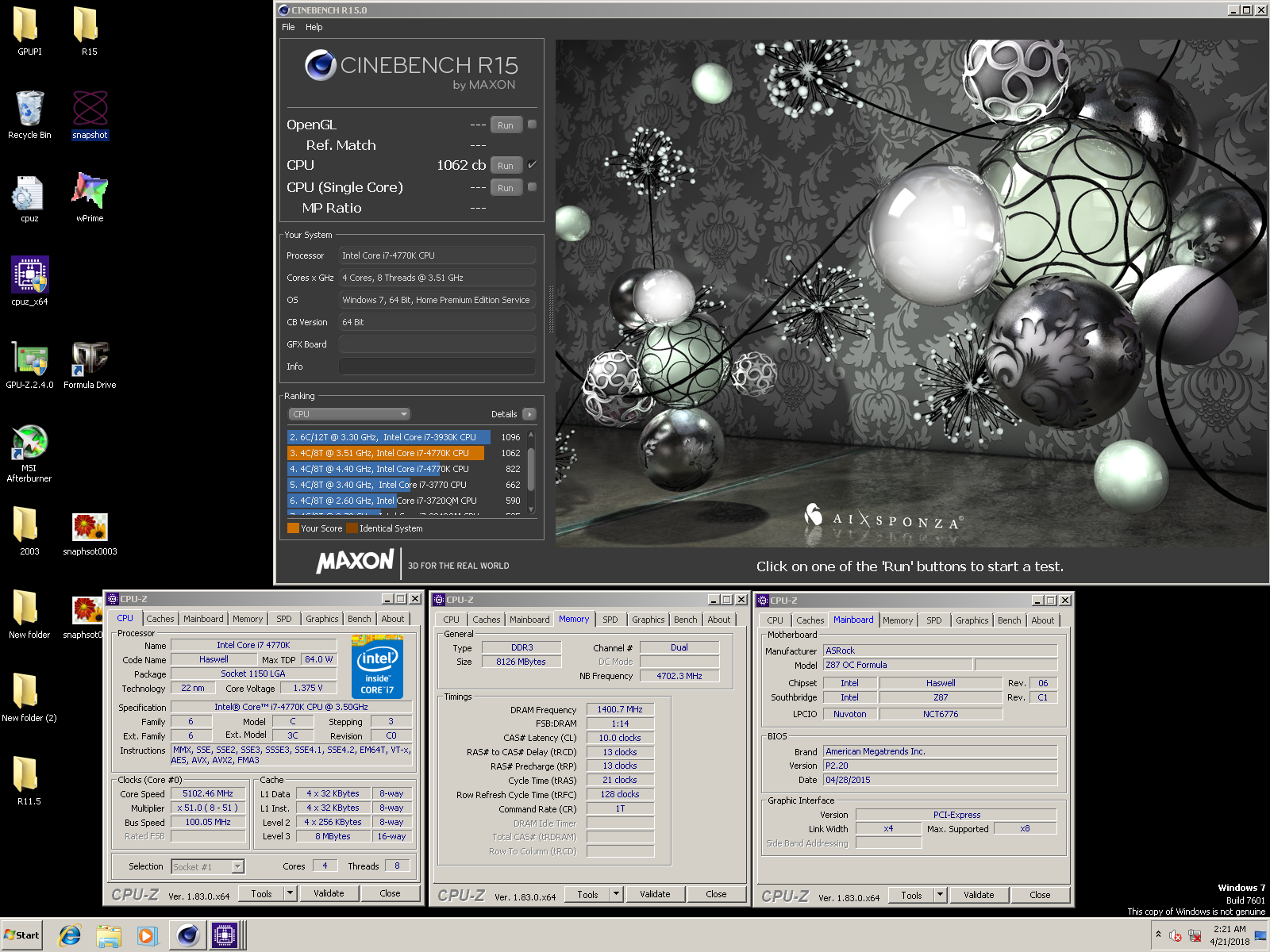Launch MSI Afterburner shortcut
The width and height of the screenshot is (1270, 952).
[29, 453]
